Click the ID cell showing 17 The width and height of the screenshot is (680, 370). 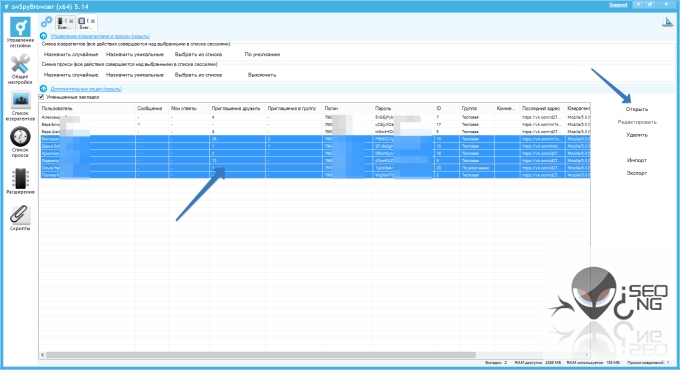click(x=446, y=124)
